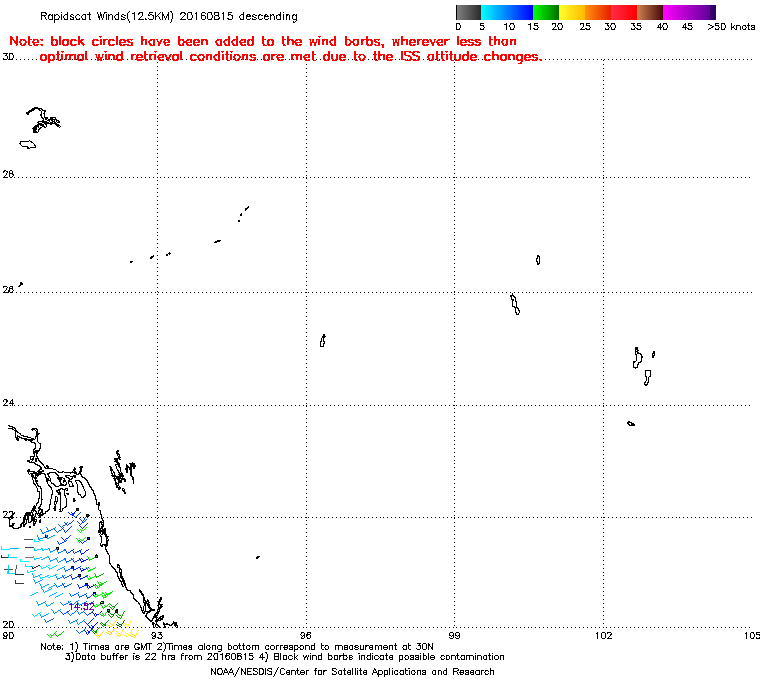
Task: Click the 24 latitude axis label
Action: pyautogui.click(x=8, y=402)
